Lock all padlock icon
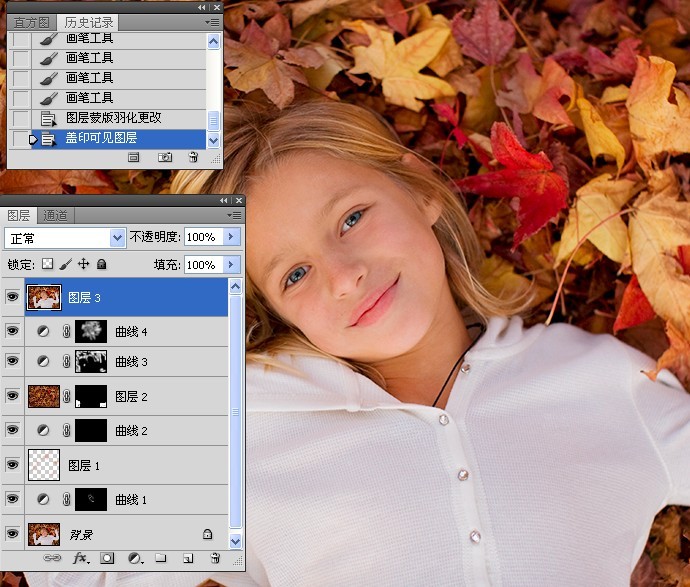Image resolution: width=690 pixels, height=587 pixels. click(102, 264)
